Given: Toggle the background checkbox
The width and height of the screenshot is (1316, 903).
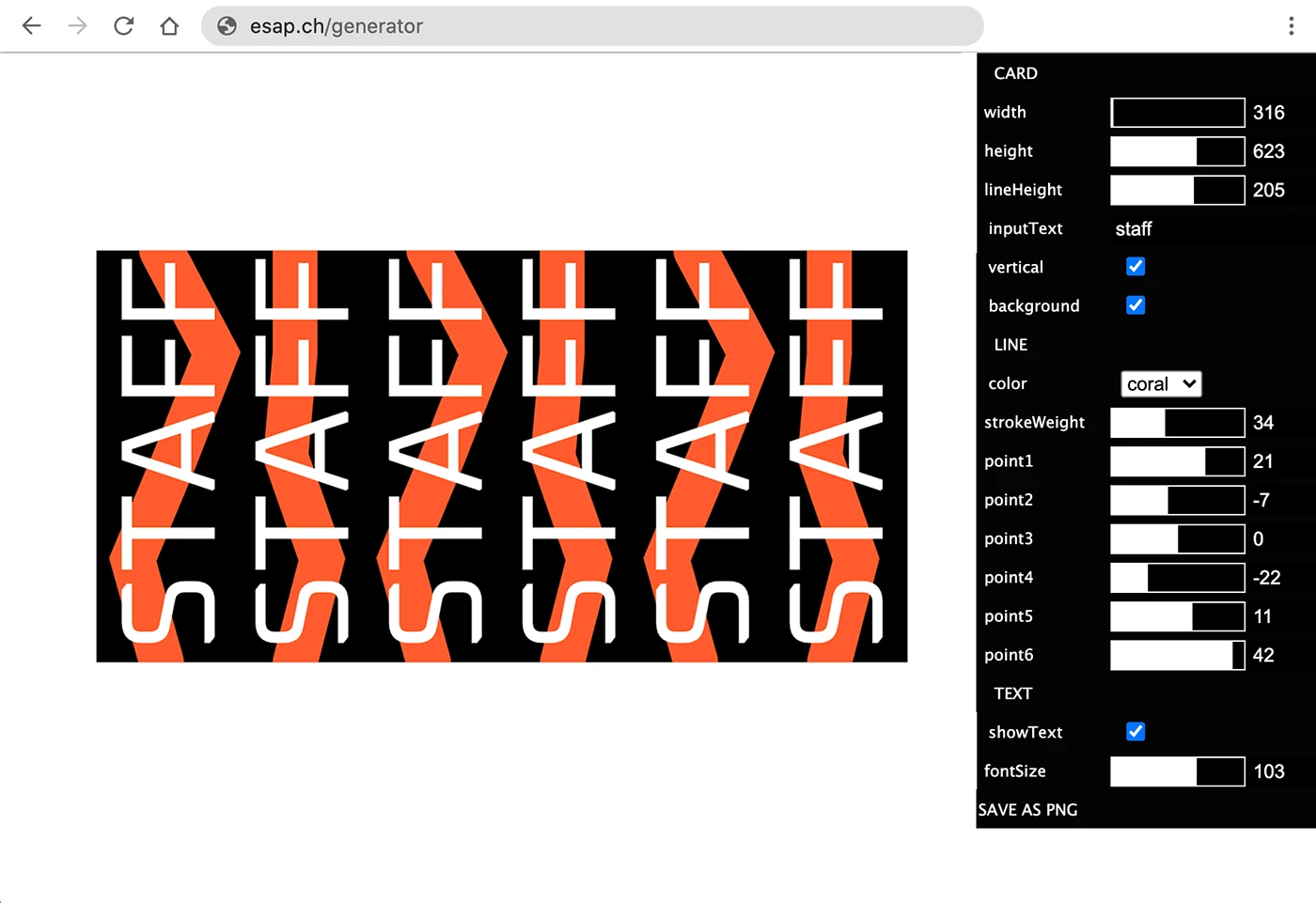Looking at the screenshot, I should pos(1136,305).
